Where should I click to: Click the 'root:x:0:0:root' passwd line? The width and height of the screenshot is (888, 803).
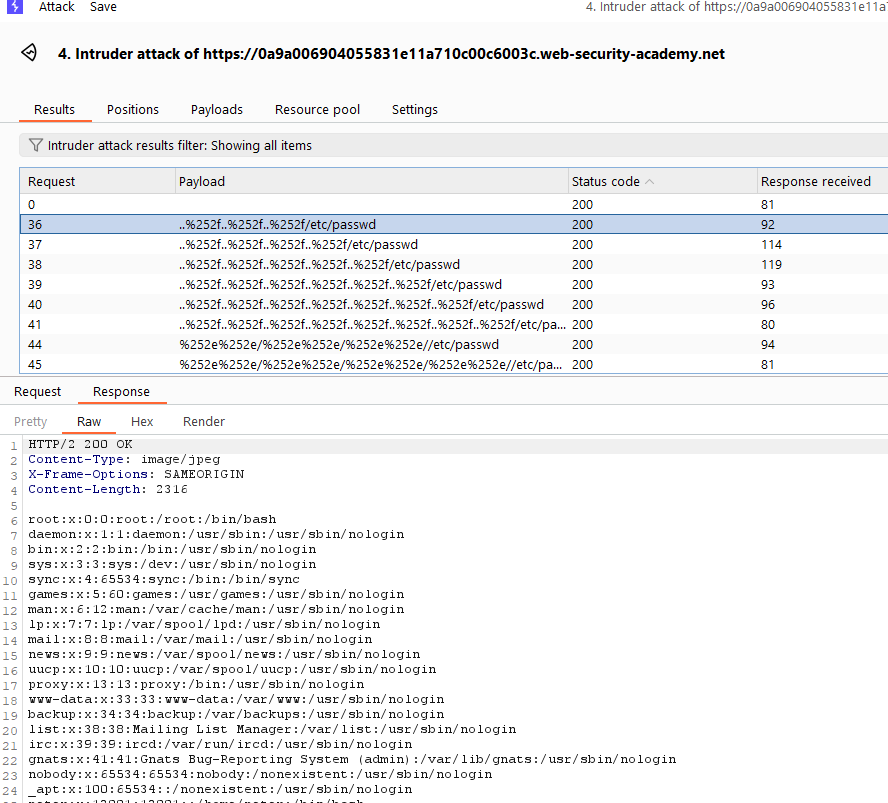pos(152,519)
